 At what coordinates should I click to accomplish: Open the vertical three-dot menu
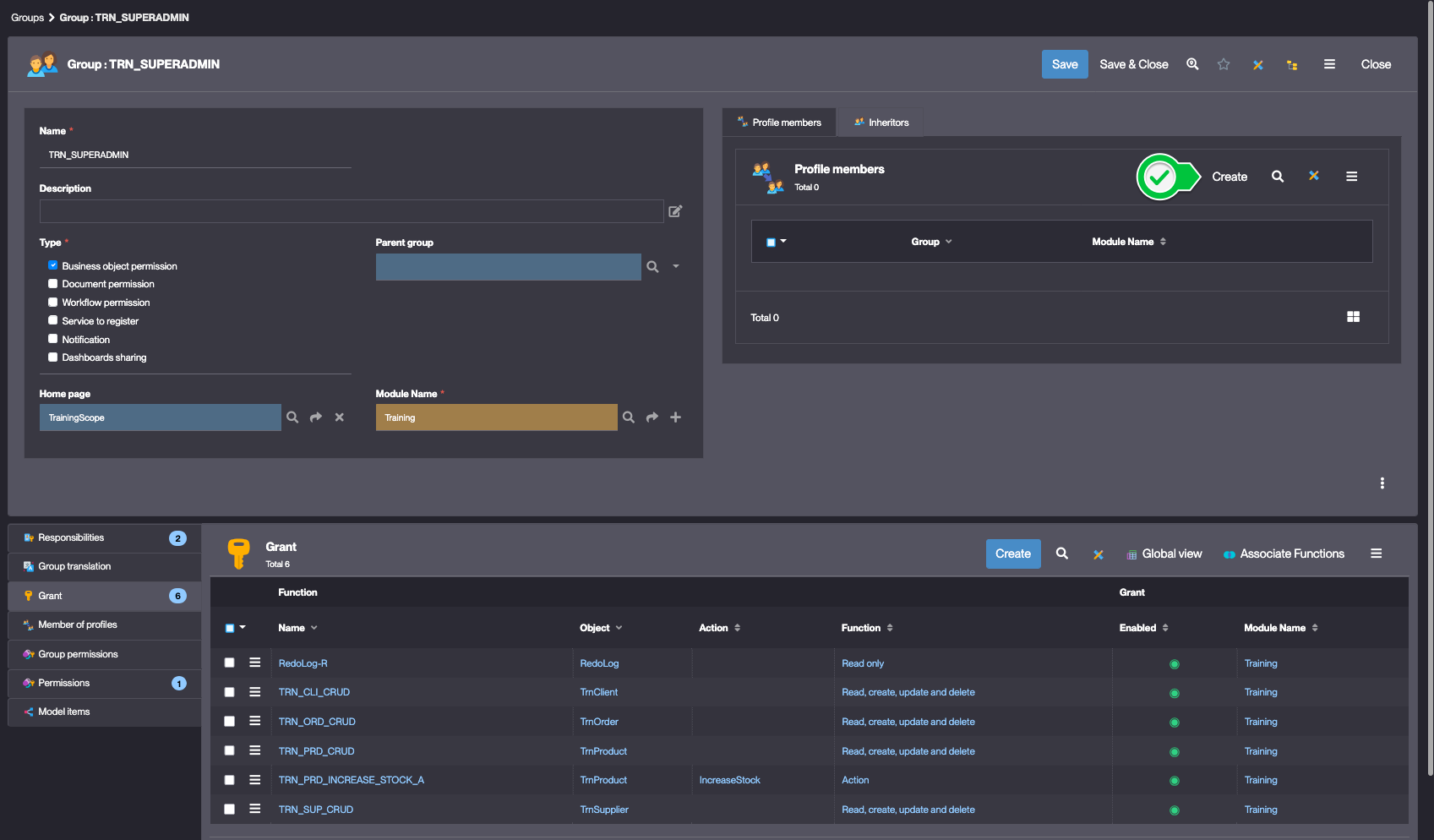click(1382, 483)
